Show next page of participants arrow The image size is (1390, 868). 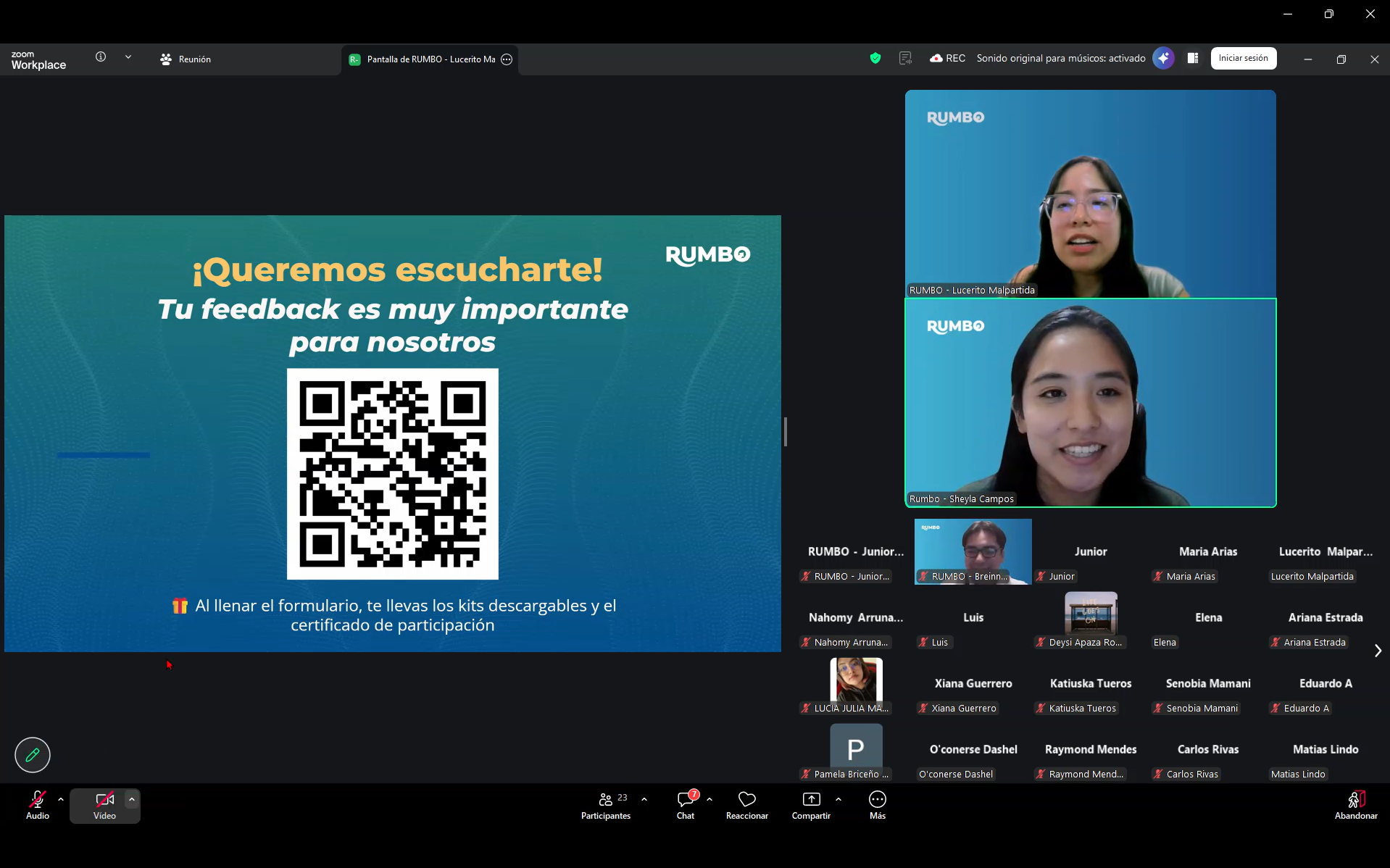(x=1378, y=651)
